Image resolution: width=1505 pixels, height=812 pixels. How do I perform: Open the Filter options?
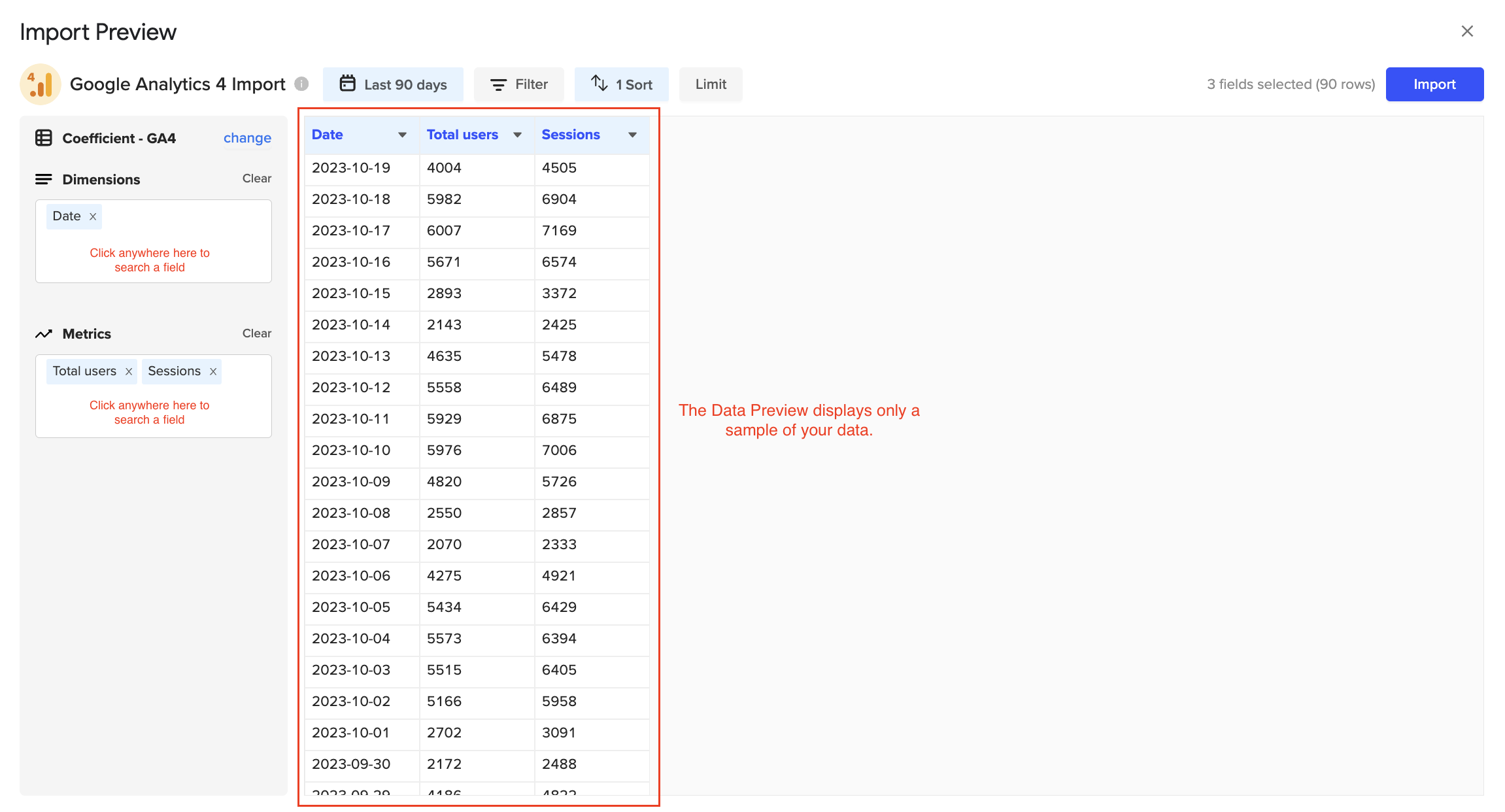coord(519,84)
